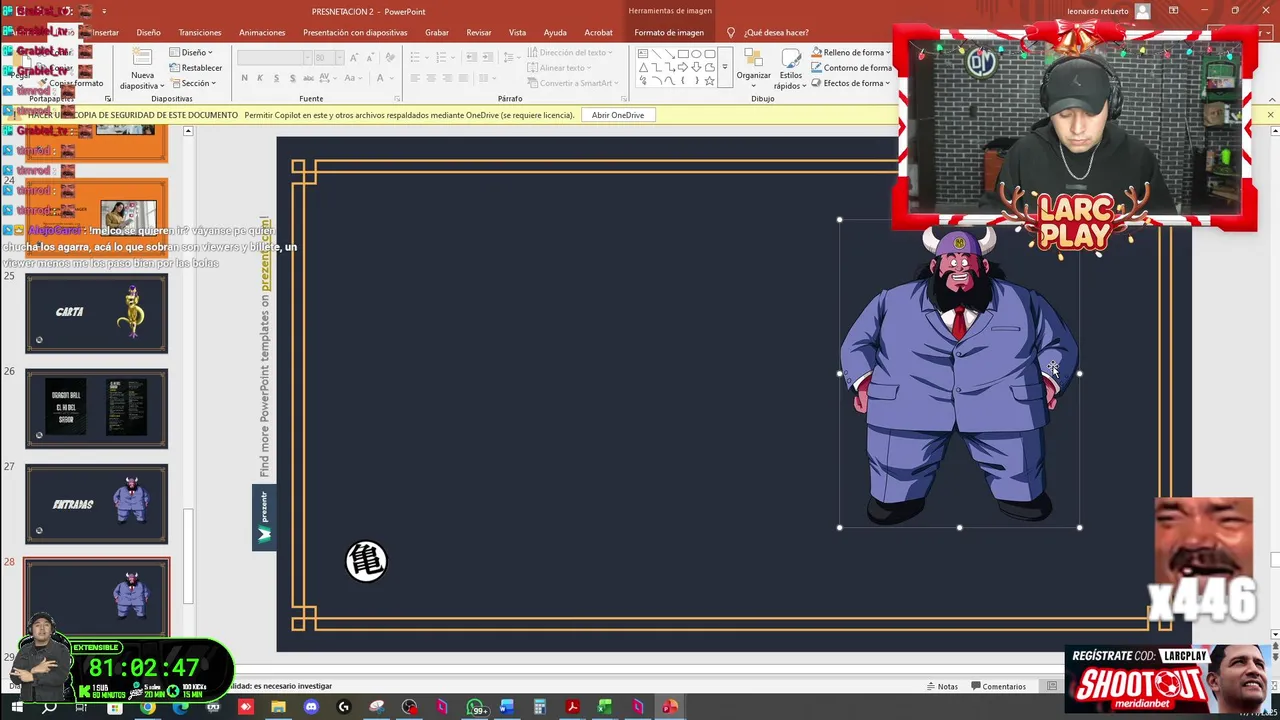Open Discord from taskbar
This screenshot has height=720, width=1280.
click(311, 708)
